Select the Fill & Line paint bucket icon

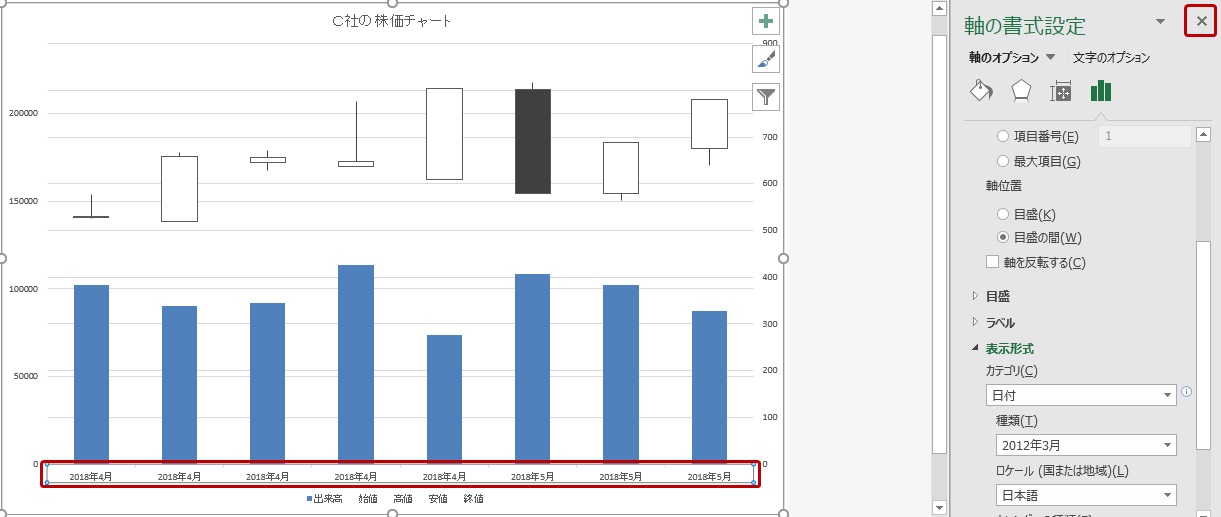(x=981, y=91)
